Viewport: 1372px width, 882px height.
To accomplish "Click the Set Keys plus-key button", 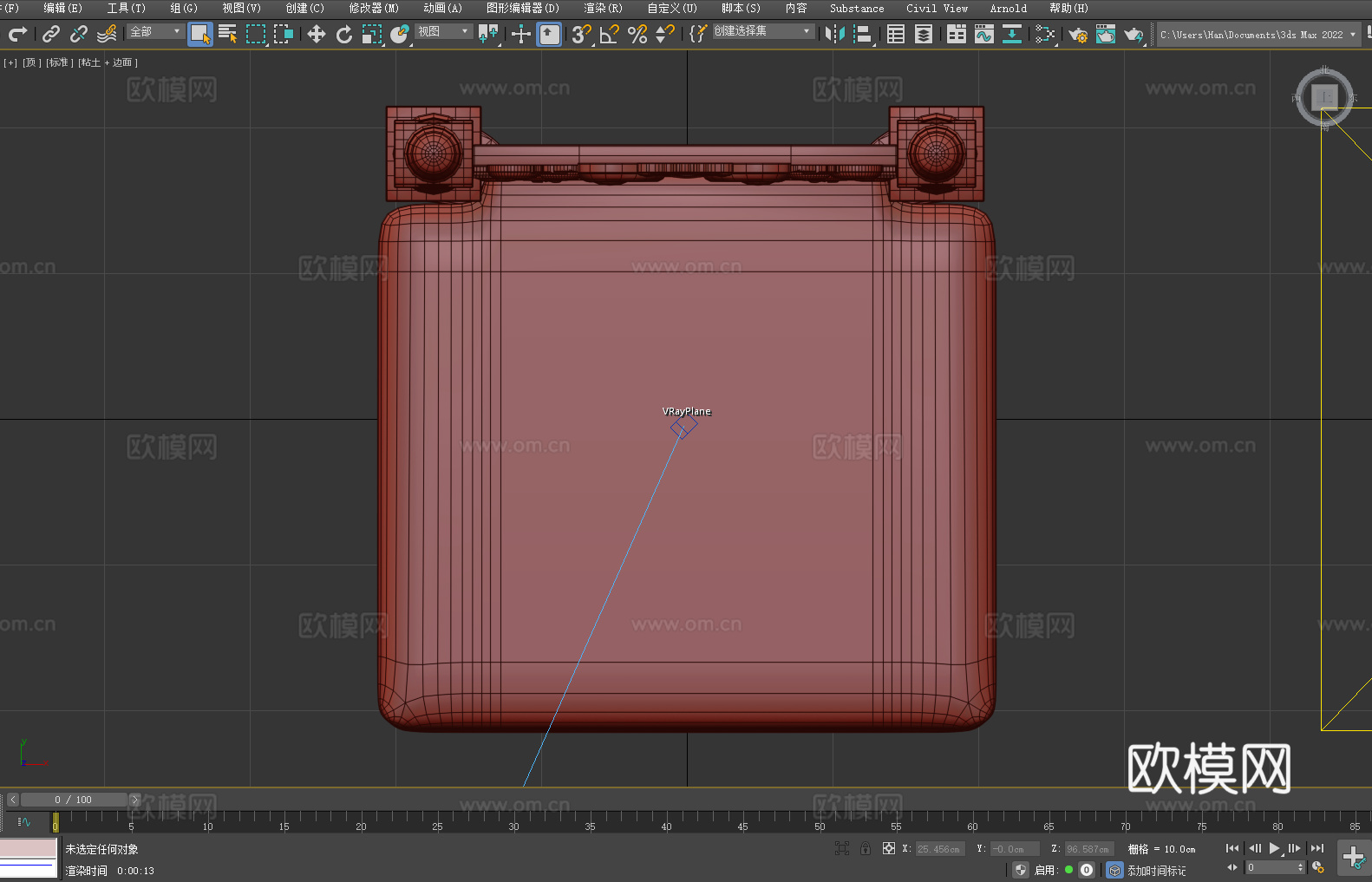I will [x=1354, y=858].
